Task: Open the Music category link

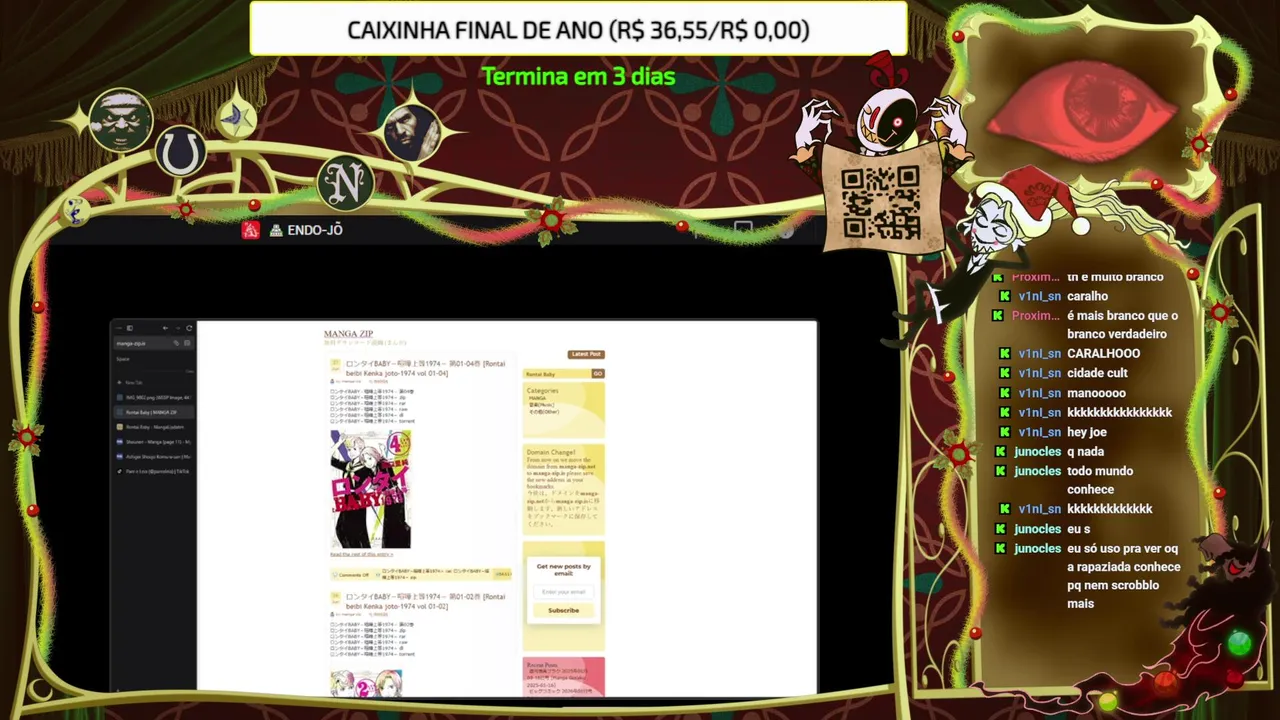Action: point(542,405)
